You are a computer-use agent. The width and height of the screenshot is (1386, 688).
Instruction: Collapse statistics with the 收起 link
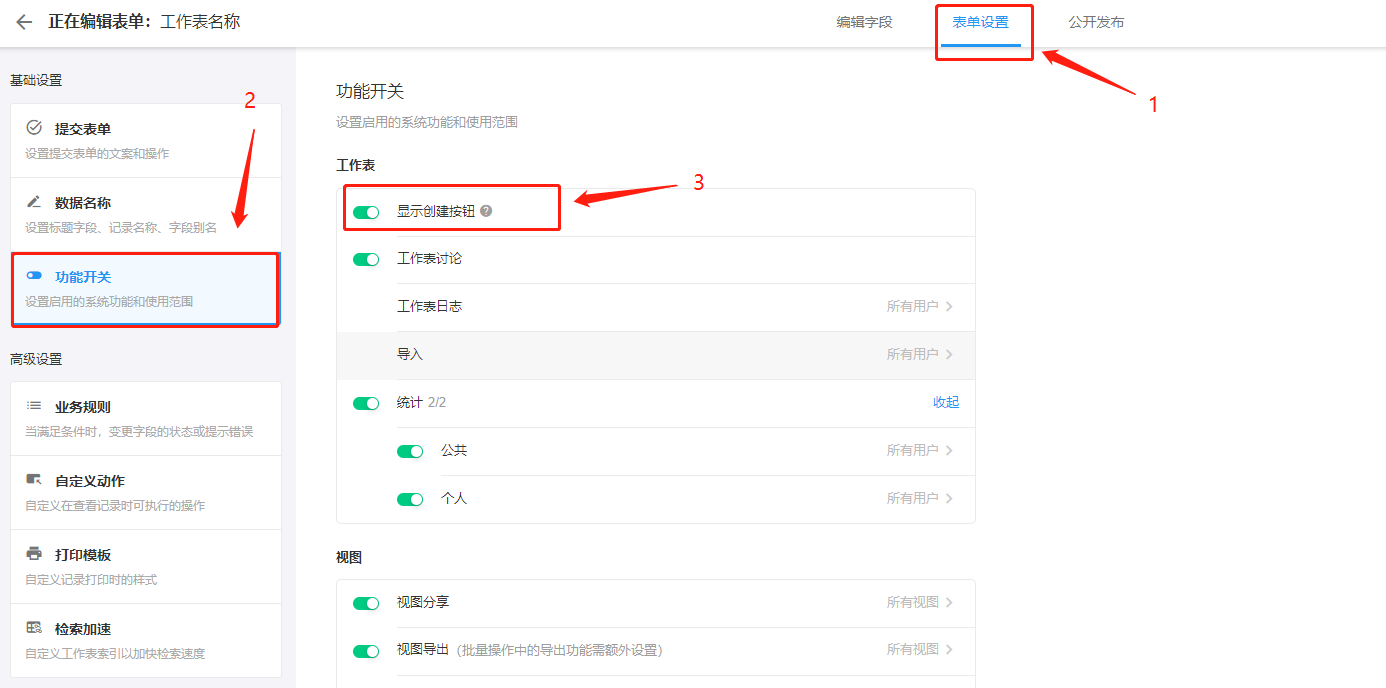(x=946, y=402)
